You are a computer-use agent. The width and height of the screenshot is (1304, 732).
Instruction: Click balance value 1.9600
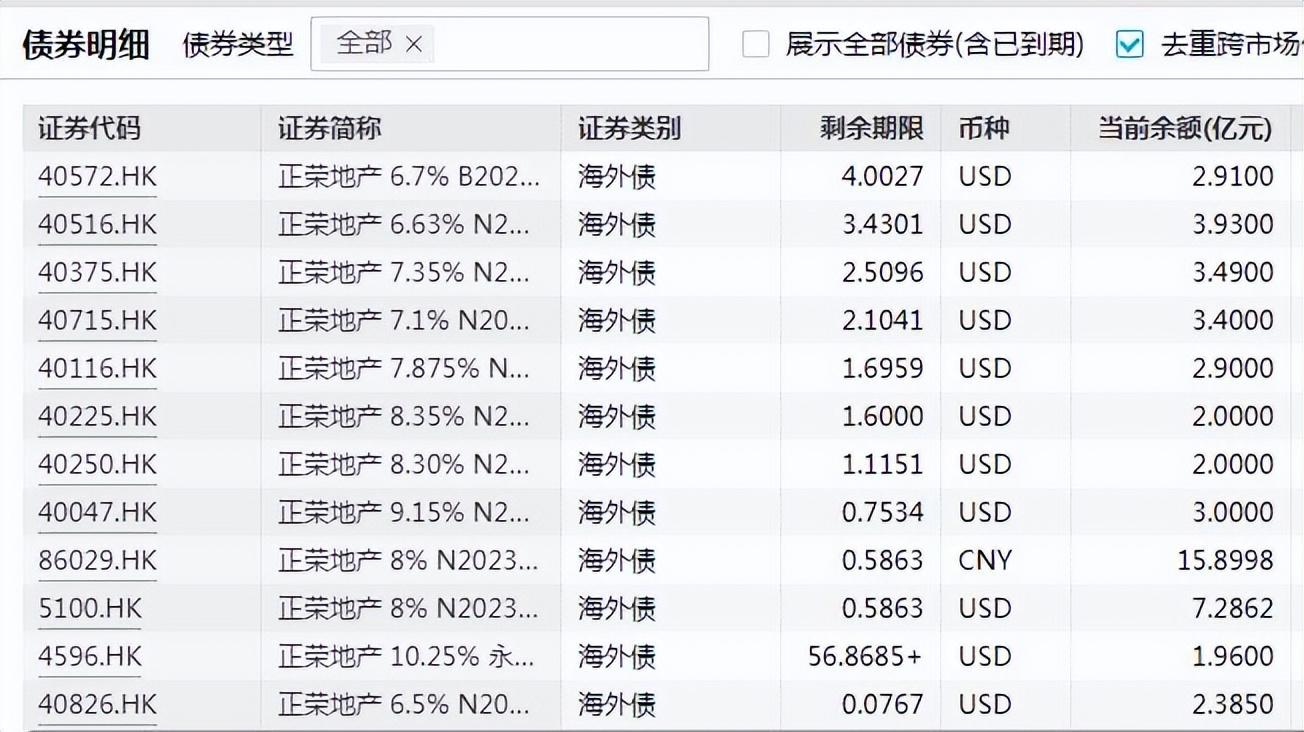point(1233,657)
